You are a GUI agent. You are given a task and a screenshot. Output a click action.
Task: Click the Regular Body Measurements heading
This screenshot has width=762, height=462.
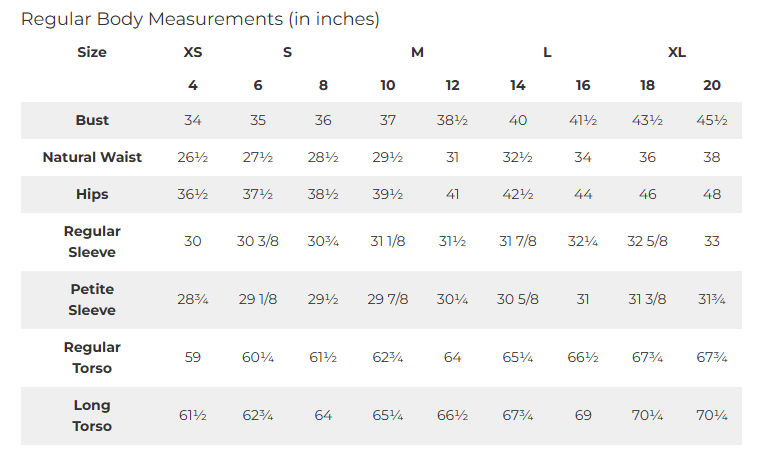200,19
